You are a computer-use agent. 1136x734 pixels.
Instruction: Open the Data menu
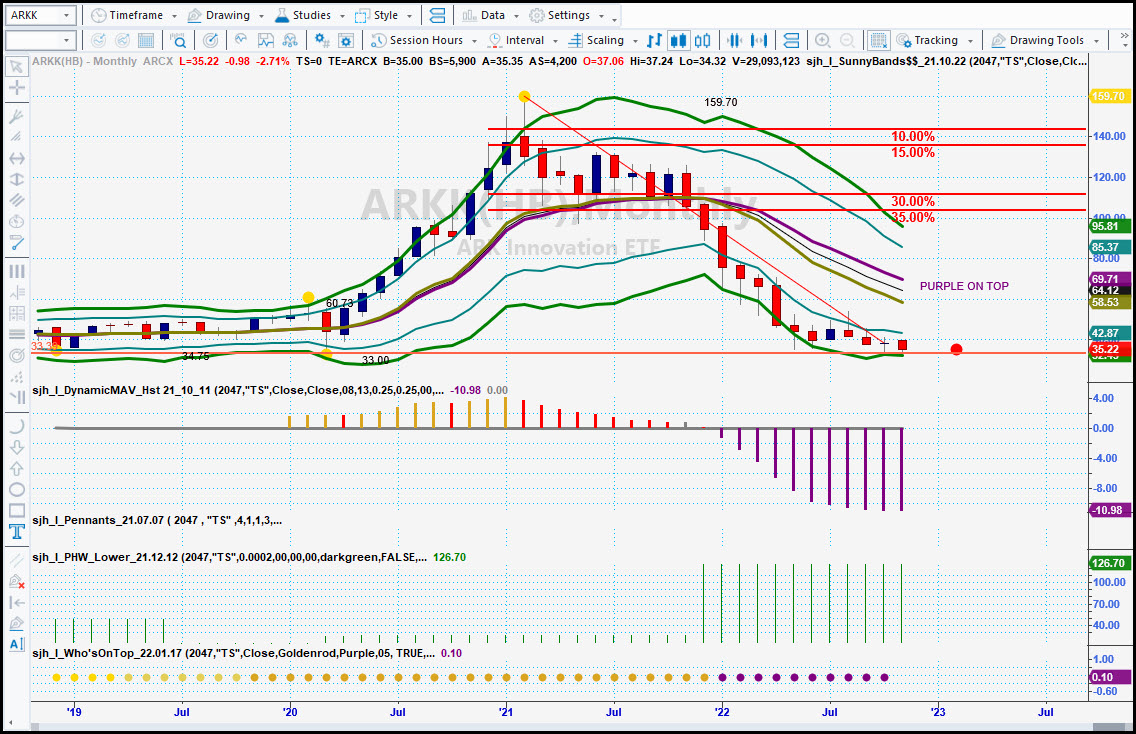(x=484, y=15)
